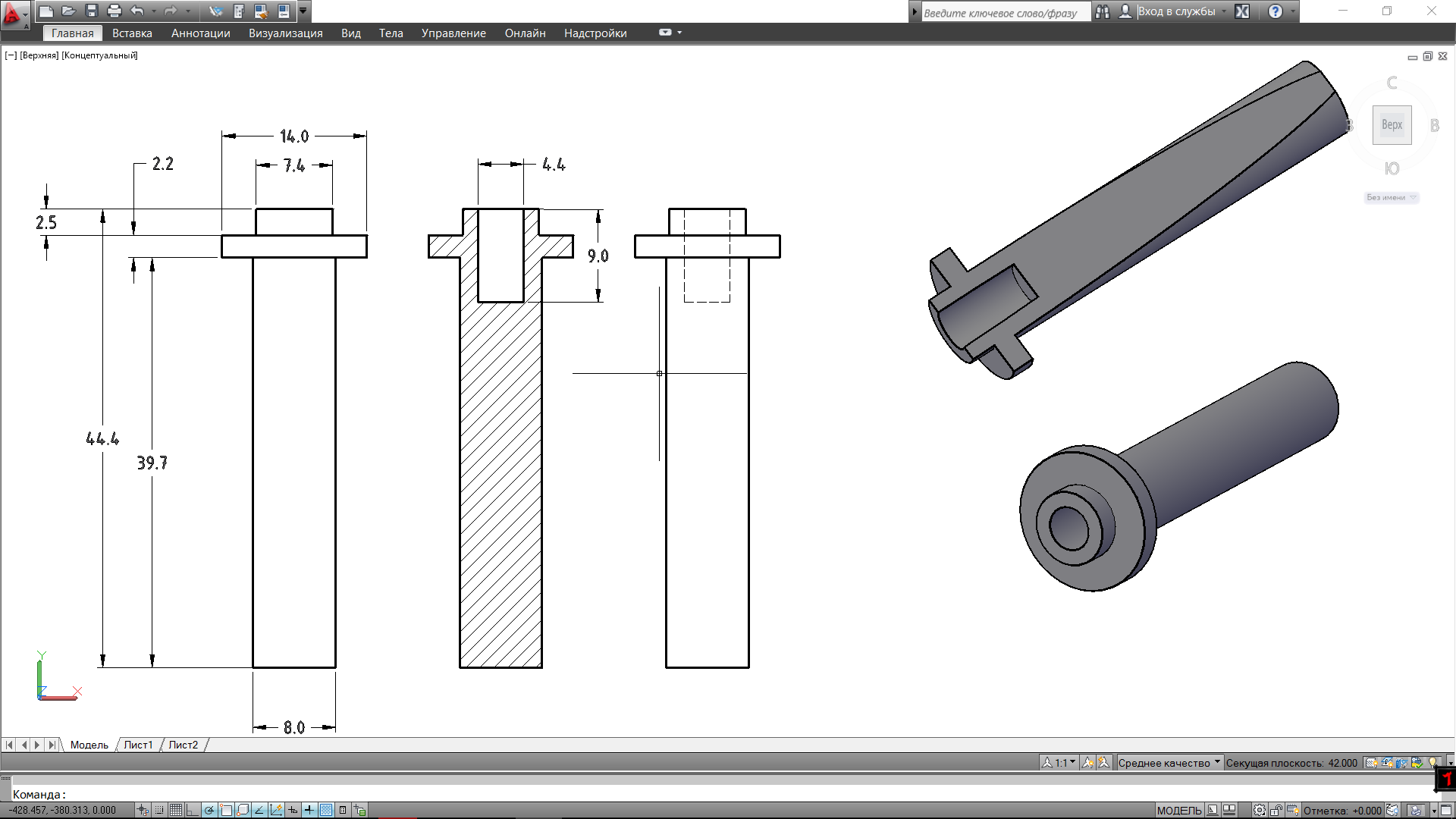Click the New drawing icon
Image resolution: width=1456 pixels, height=819 pixels.
point(46,11)
